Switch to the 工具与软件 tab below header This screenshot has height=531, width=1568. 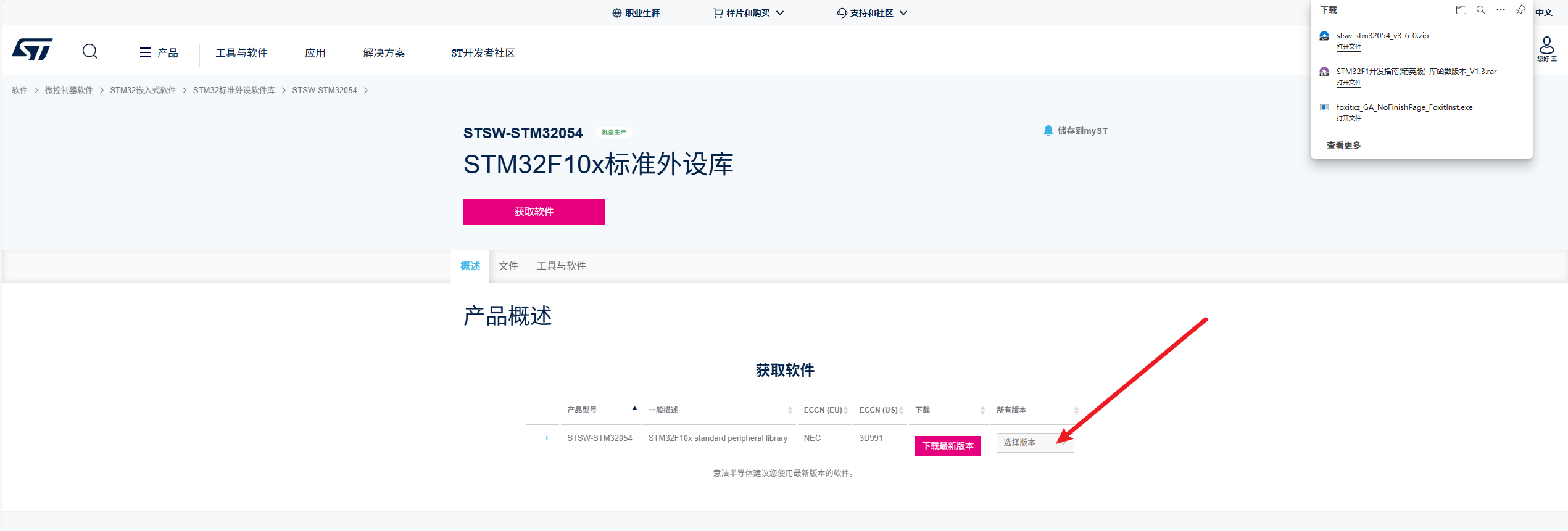[x=562, y=266]
